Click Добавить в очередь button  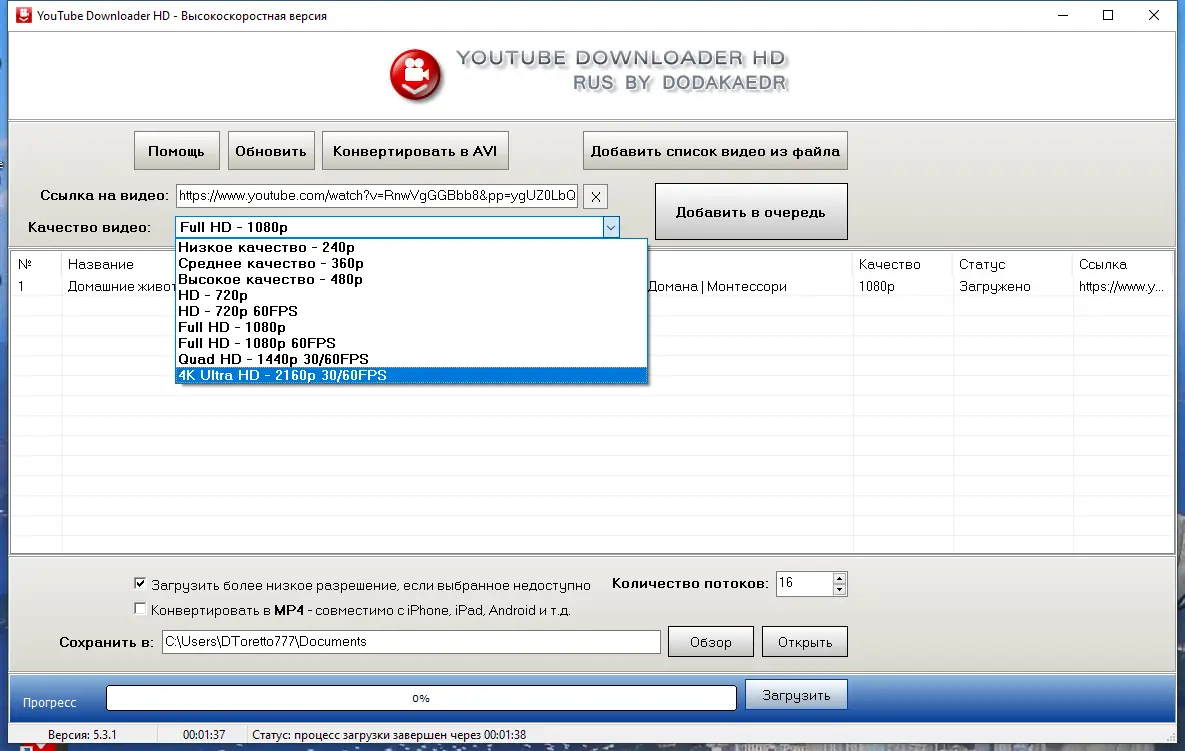coord(750,212)
